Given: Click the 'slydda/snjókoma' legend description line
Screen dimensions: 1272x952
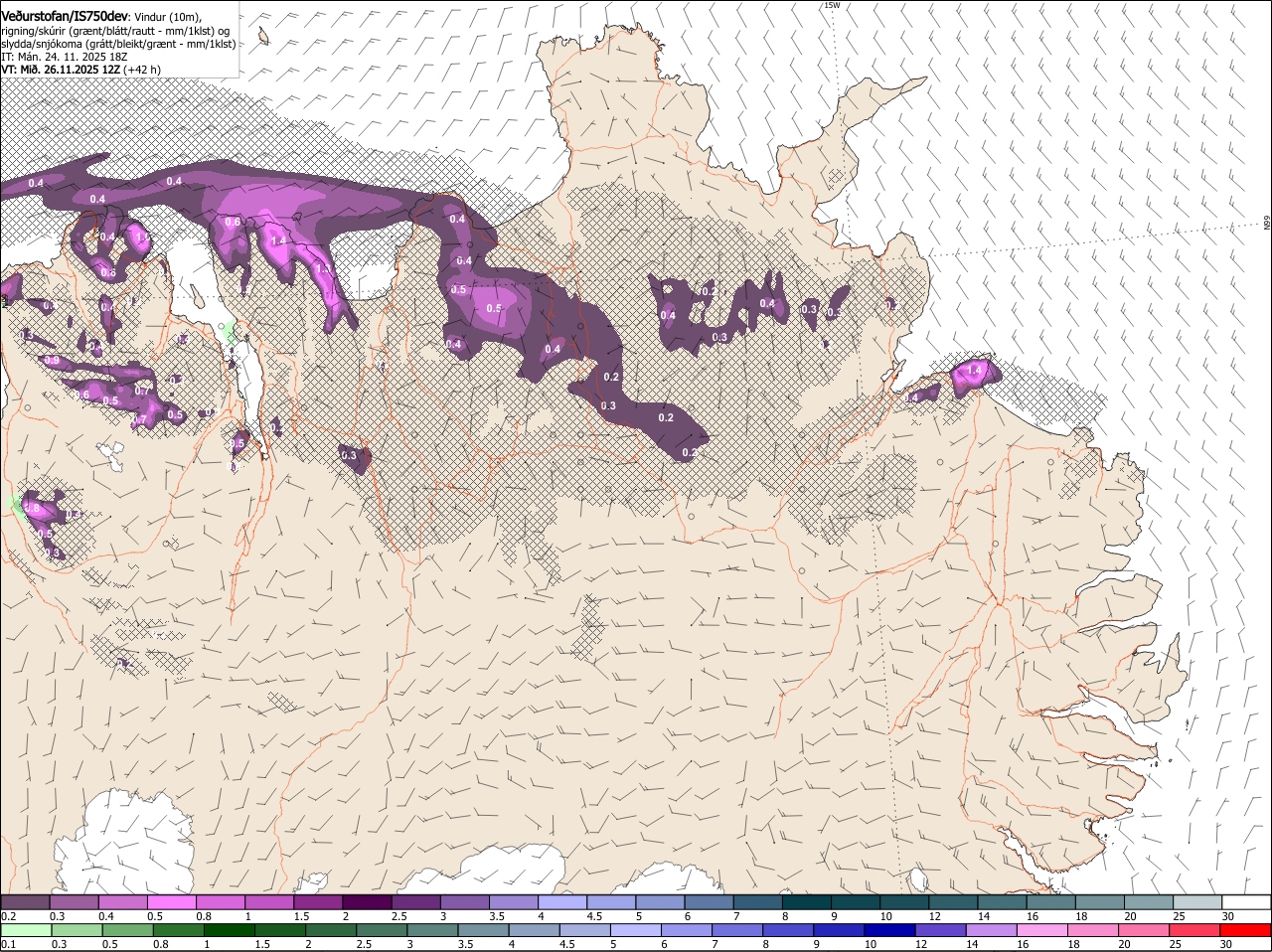Looking at the screenshot, I should coord(118,44).
